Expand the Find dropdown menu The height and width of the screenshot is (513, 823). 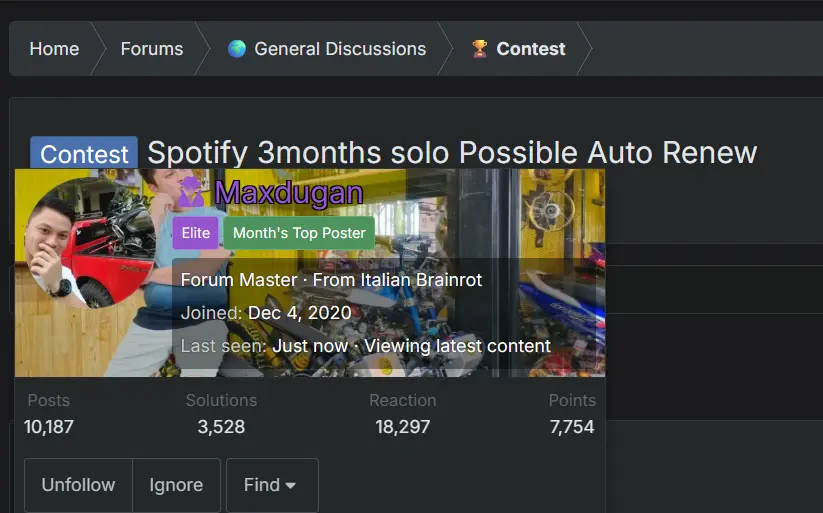[x=272, y=485]
